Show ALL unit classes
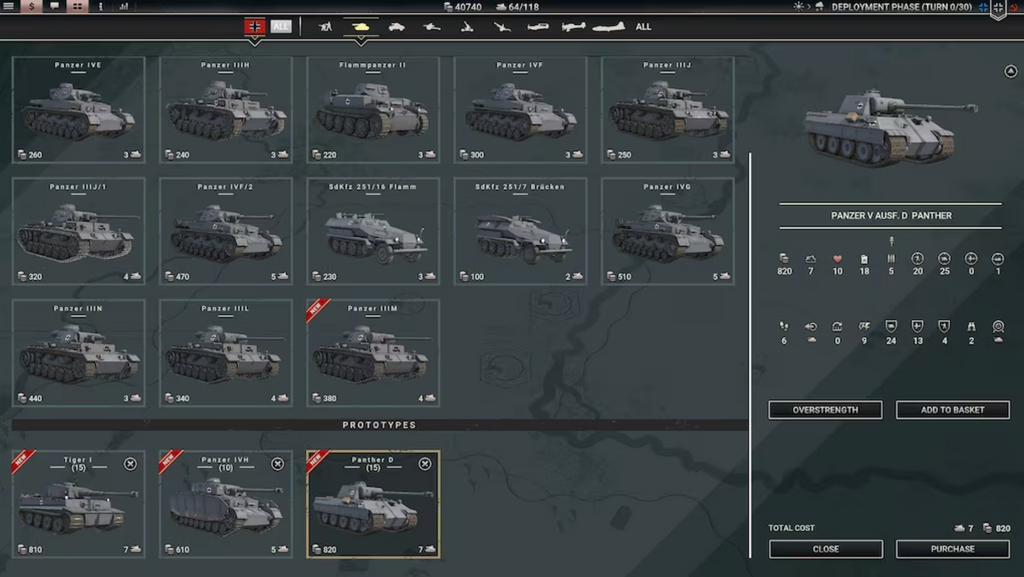The width and height of the screenshot is (1024, 577). point(643,27)
